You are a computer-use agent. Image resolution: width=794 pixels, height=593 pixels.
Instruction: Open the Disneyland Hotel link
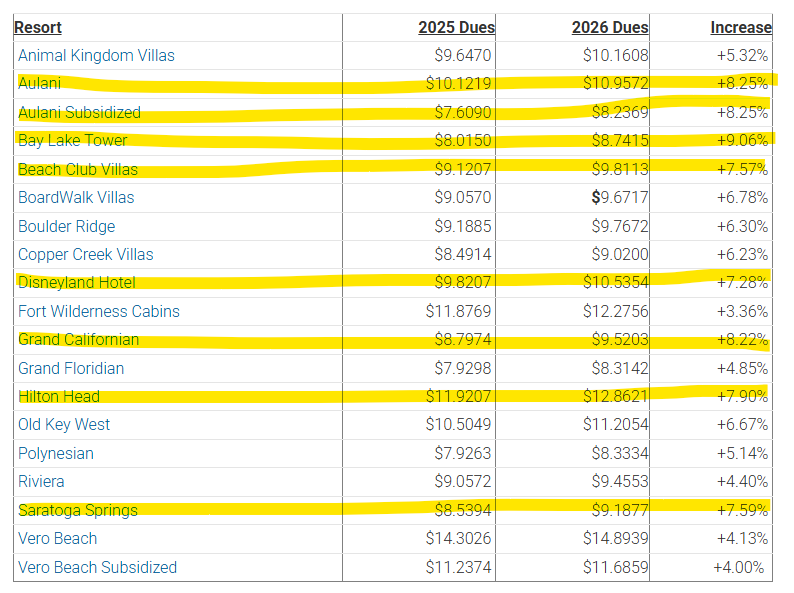(x=77, y=283)
